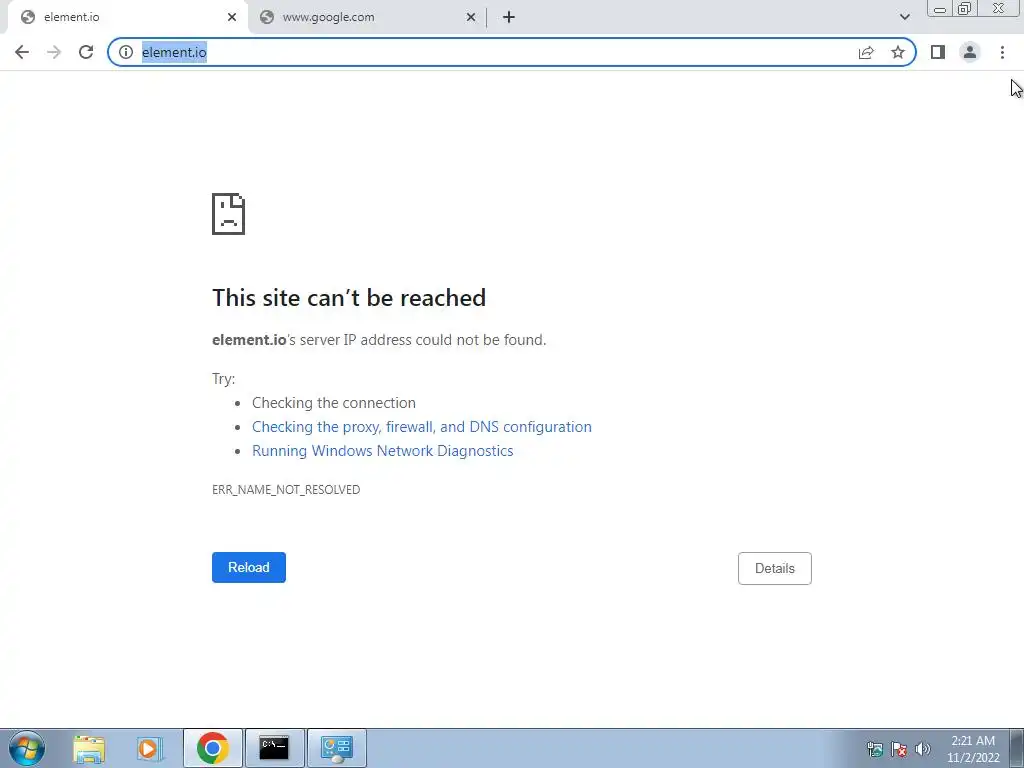Open Windows Explorer from taskbar
Image resolution: width=1024 pixels, height=768 pixels.
(89, 748)
